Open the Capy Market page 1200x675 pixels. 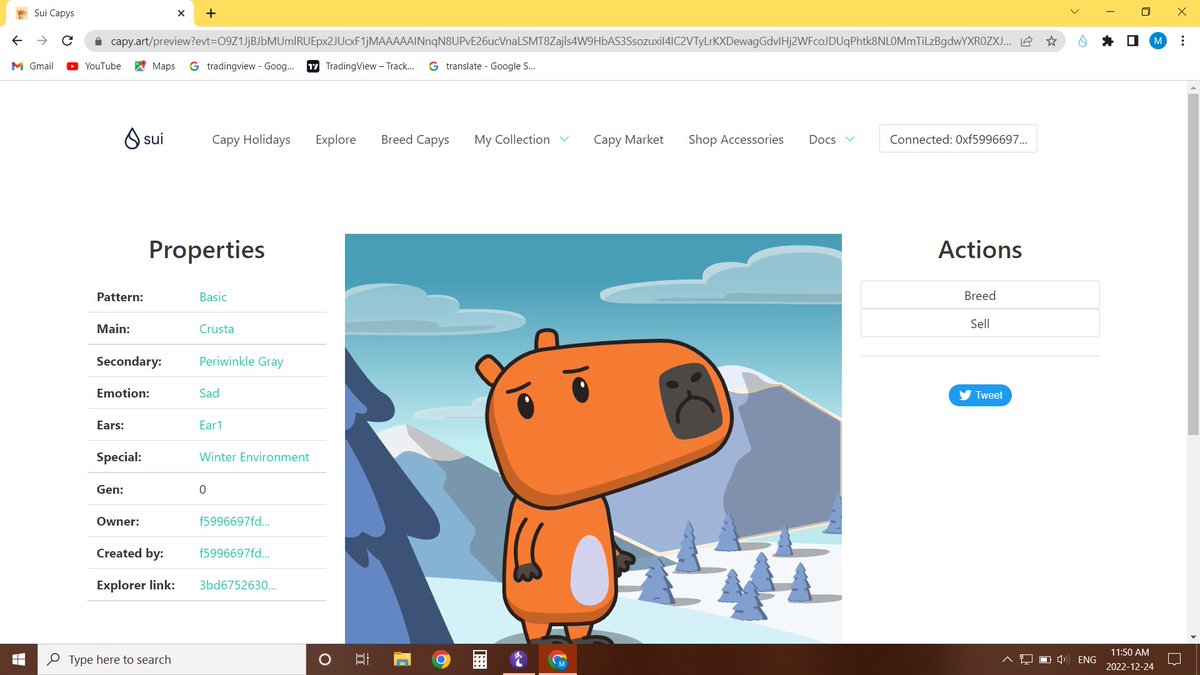tap(628, 140)
